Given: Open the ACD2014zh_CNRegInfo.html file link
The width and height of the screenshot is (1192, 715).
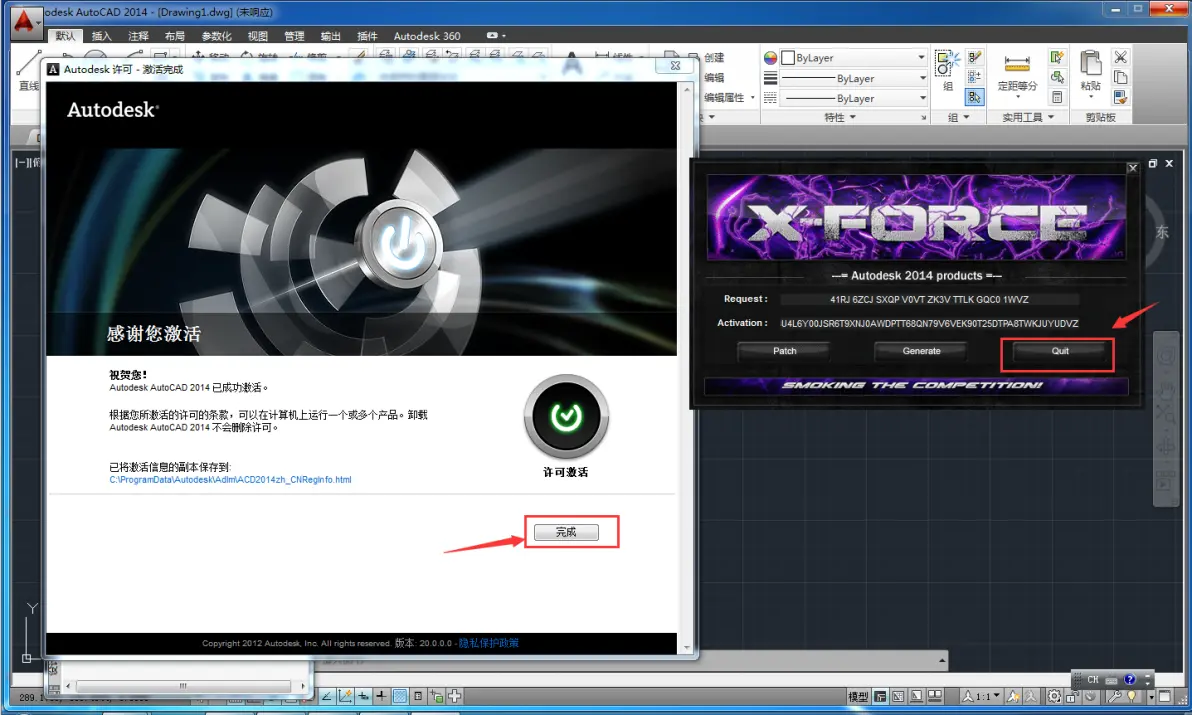Looking at the screenshot, I should click(230, 479).
